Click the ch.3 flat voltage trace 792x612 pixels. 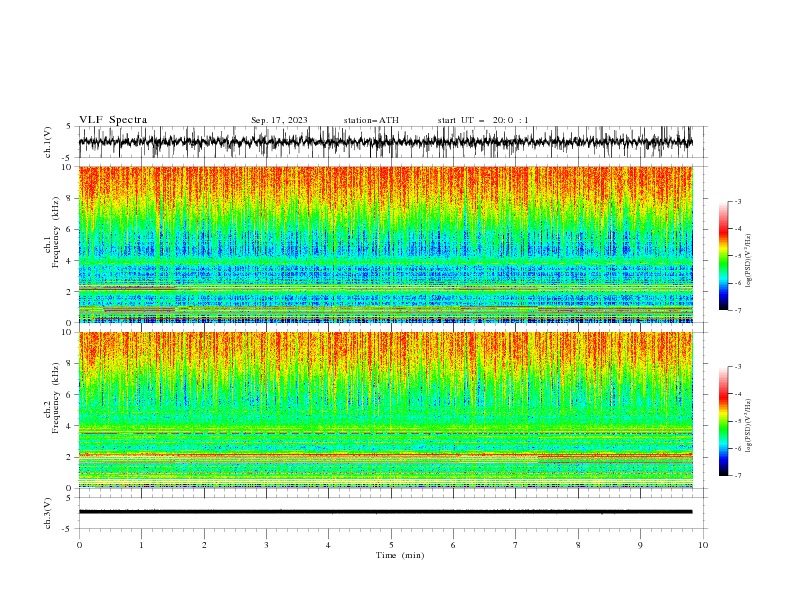click(385, 512)
